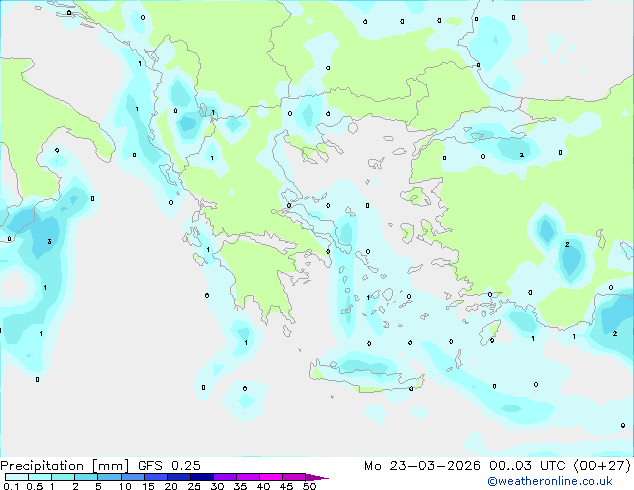Click the 1–2 mm legend color block
This screenshot has width=634, height=490.
tap(63, 477)
